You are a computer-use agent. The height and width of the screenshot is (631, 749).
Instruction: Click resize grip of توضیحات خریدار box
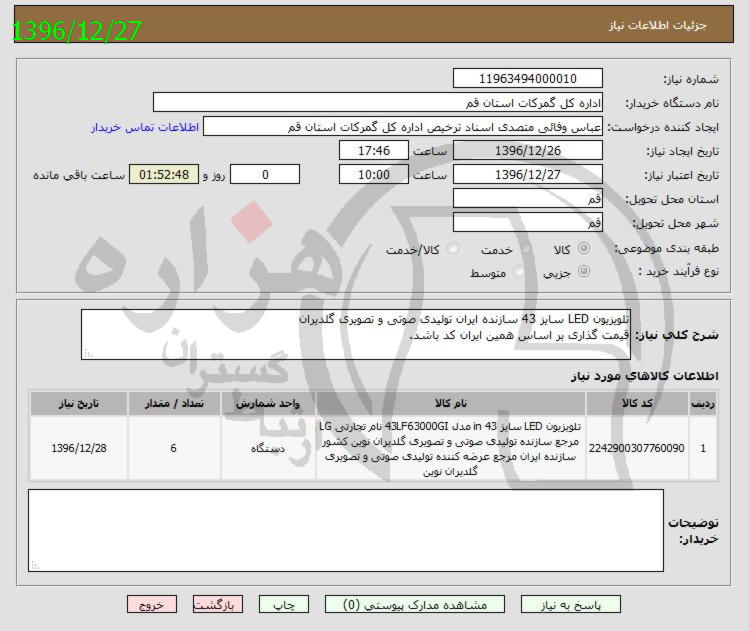(35, 566)
